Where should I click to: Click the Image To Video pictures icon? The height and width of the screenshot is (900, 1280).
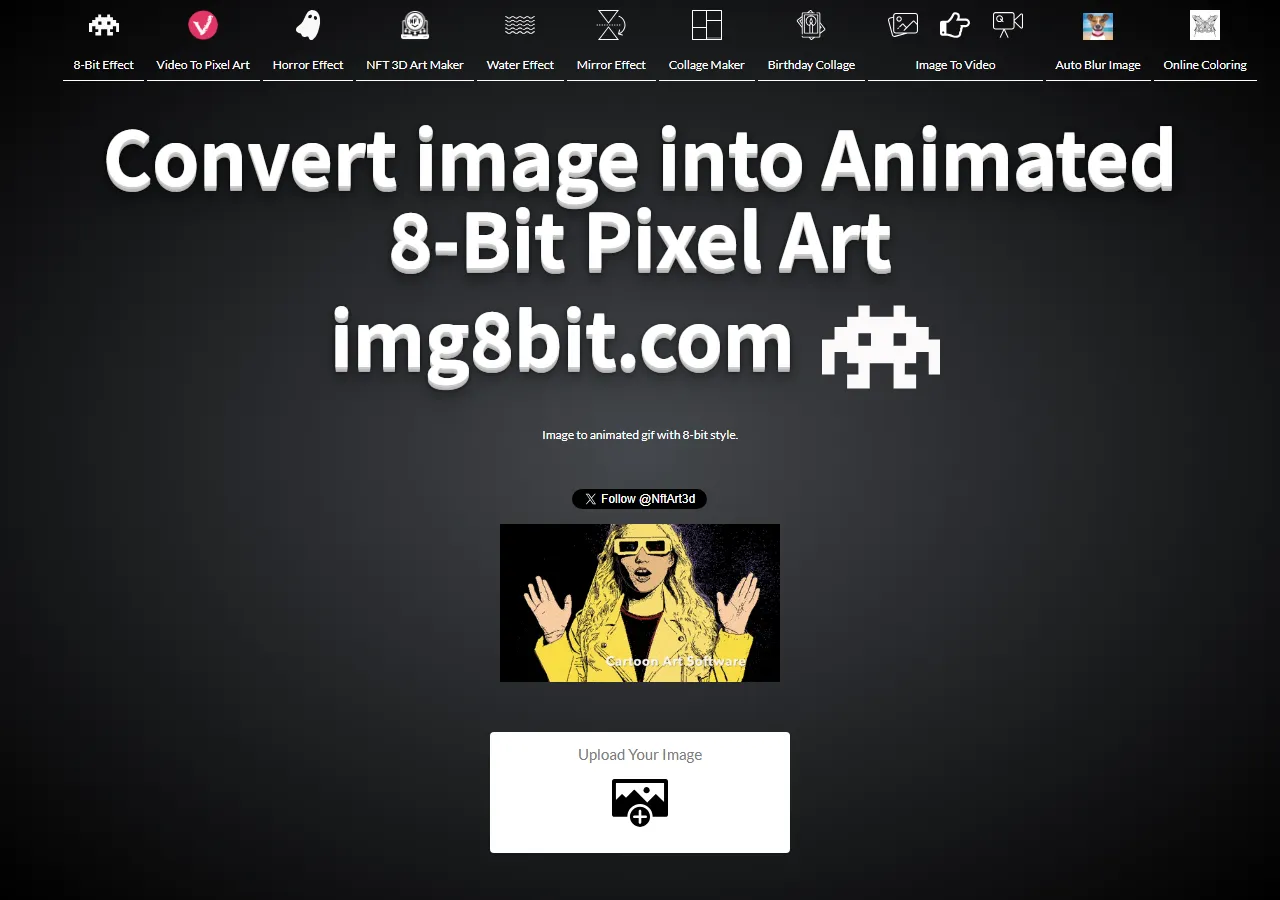[x=903, y=25]
